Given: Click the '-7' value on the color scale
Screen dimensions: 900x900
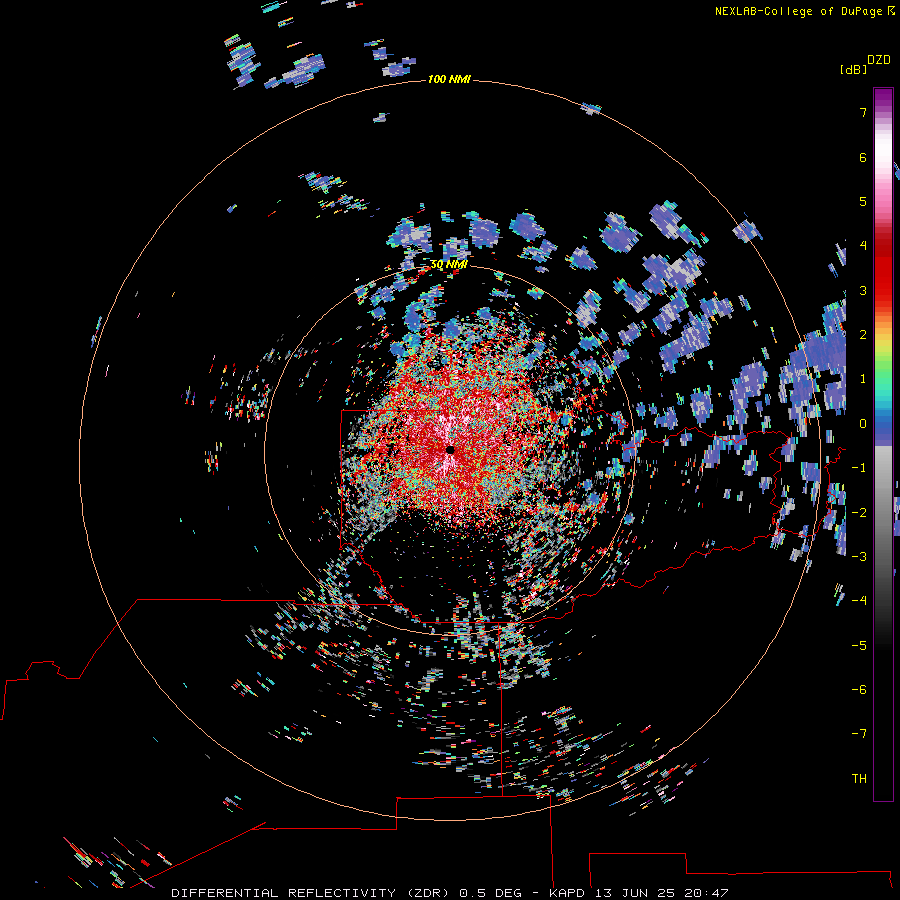Looking at the screenshot, I should pyautogui.click(x=859, y=734).
